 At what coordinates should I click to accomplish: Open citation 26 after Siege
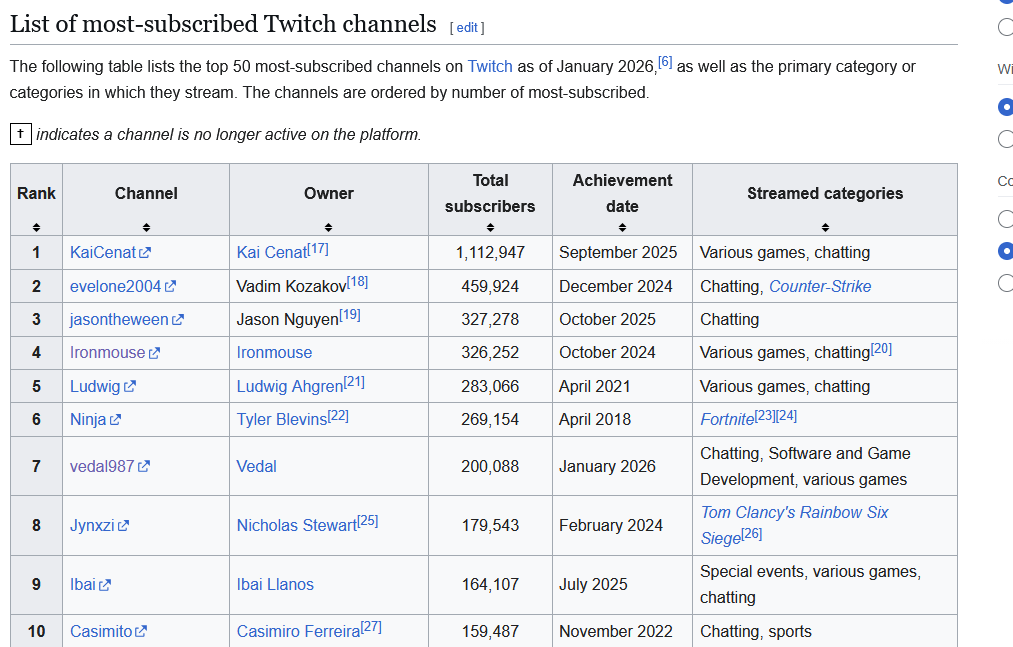pyautogui.click(x=752, y=534)
